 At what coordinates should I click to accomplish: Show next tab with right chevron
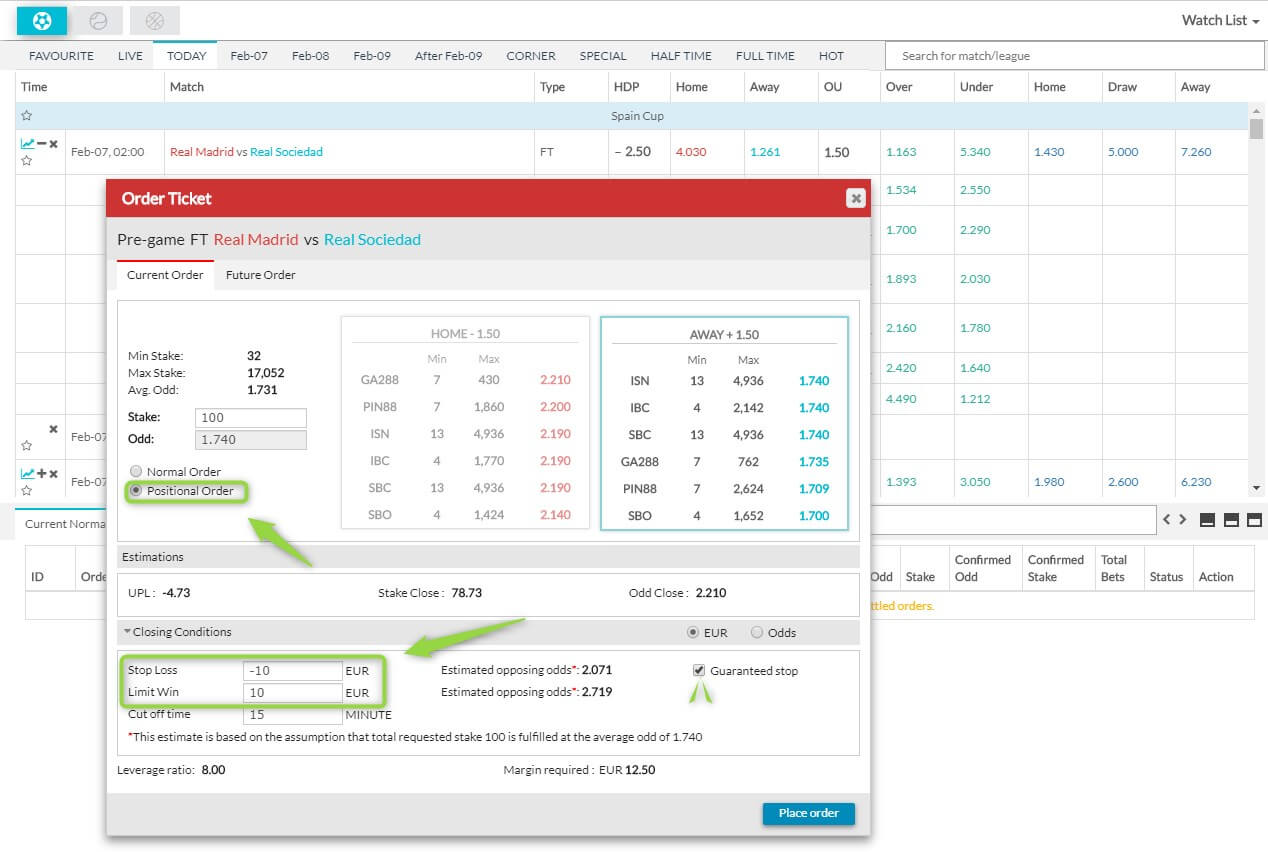[1183, 520]
